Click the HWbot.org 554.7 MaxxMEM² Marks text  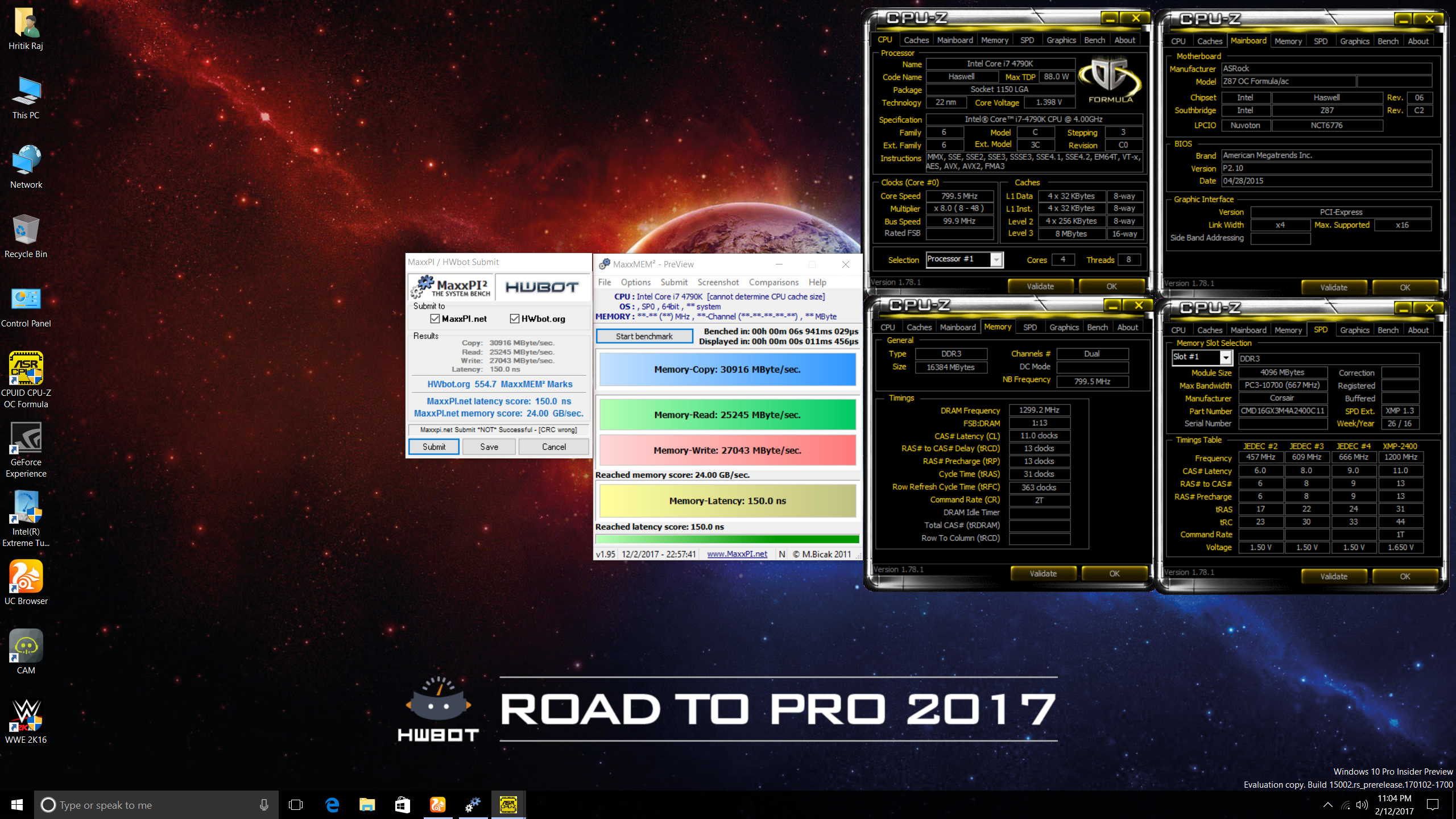click(x=500, y=384)
